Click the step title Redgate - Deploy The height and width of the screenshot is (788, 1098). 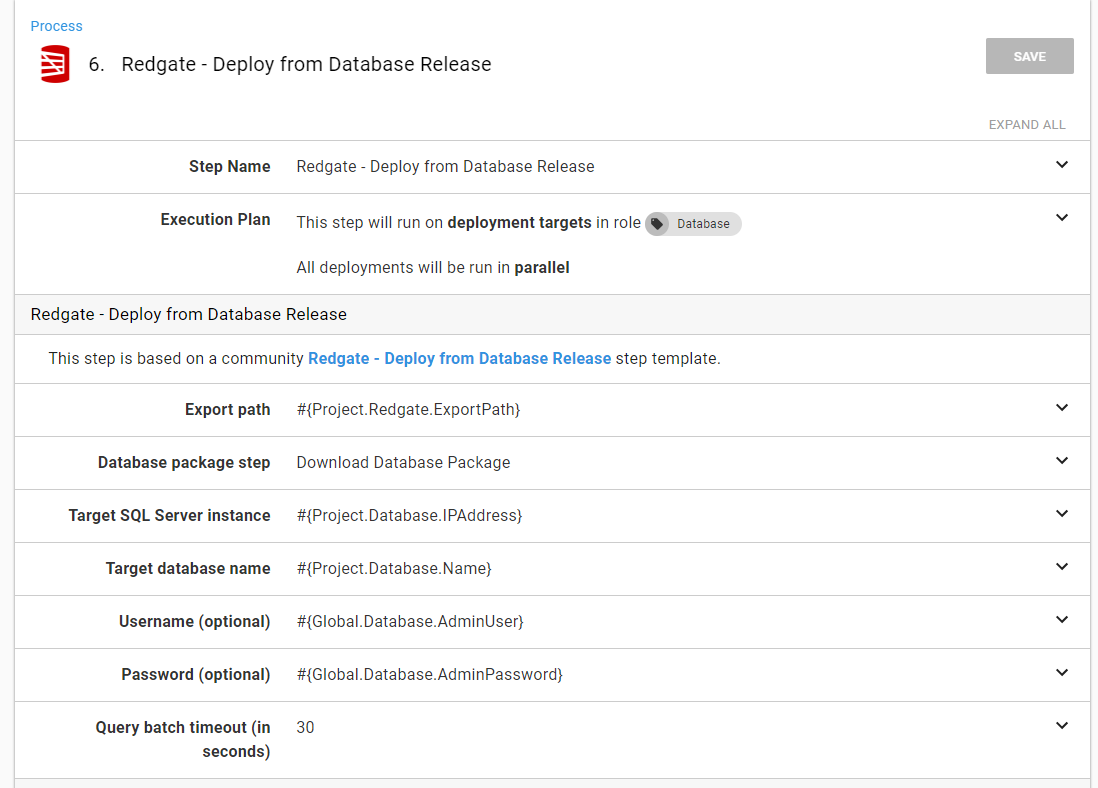click(307, 64)
